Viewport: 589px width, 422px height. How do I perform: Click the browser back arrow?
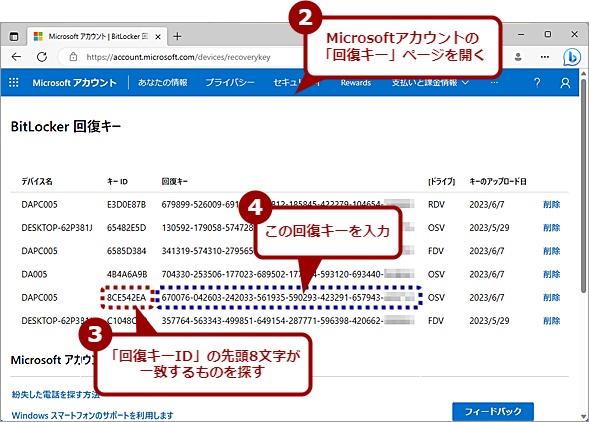[16, 57]
